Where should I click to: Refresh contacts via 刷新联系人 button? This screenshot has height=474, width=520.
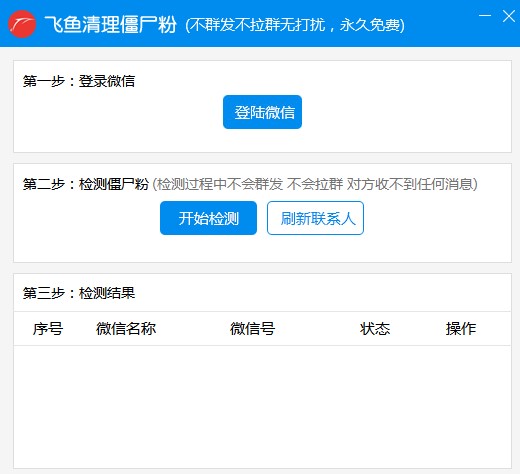[x=315, y=218]
